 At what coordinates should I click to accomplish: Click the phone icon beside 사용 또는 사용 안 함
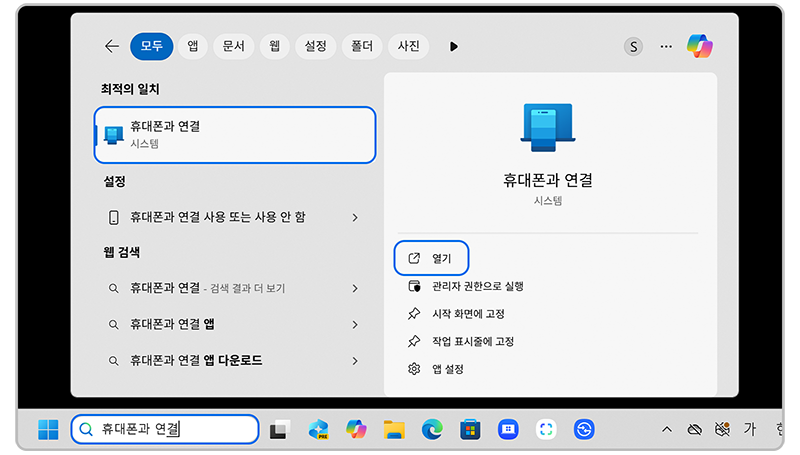coord(113,217)
